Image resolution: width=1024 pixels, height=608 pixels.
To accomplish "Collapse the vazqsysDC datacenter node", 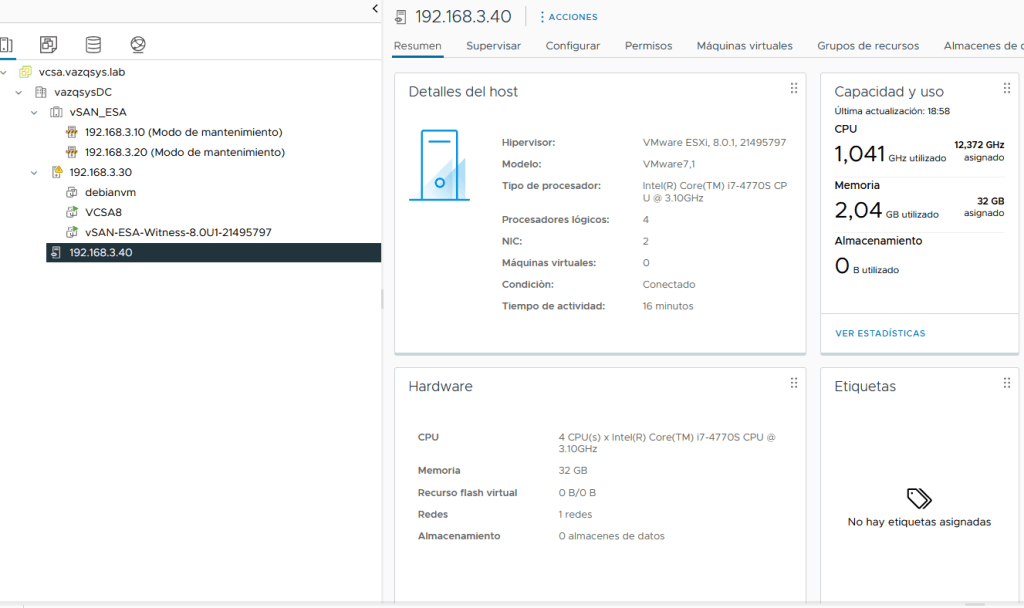I will click(19, 92).
